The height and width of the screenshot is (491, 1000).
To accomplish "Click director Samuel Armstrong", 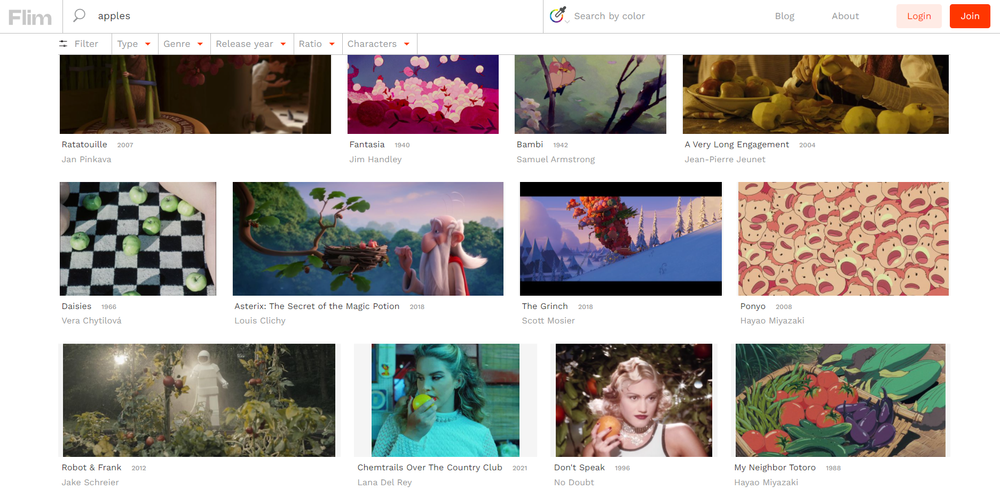I will click(x=555, y=159).
